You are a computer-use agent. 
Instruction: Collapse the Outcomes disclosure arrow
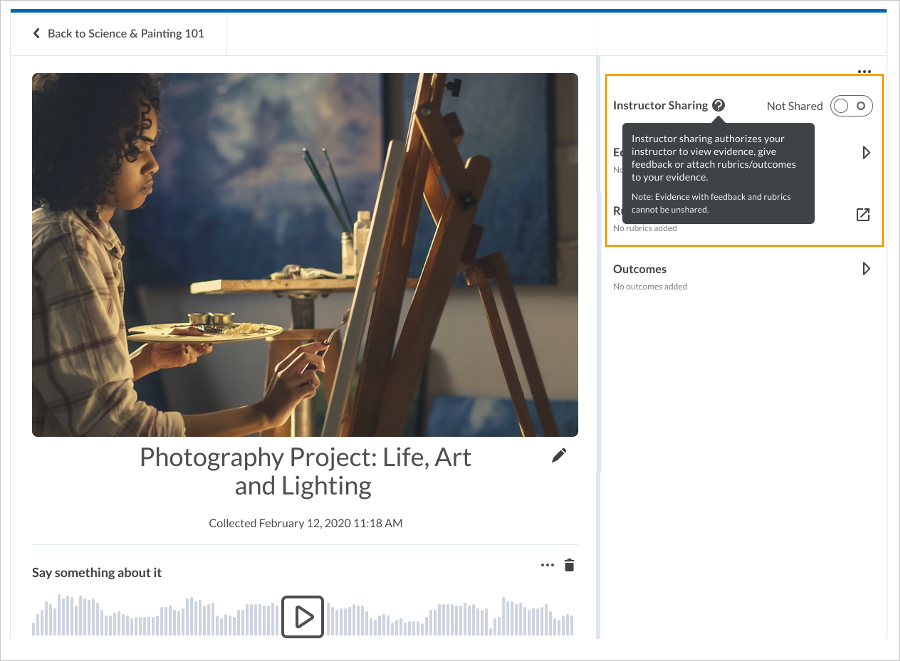pyautogui.click(x=866, y=268)
